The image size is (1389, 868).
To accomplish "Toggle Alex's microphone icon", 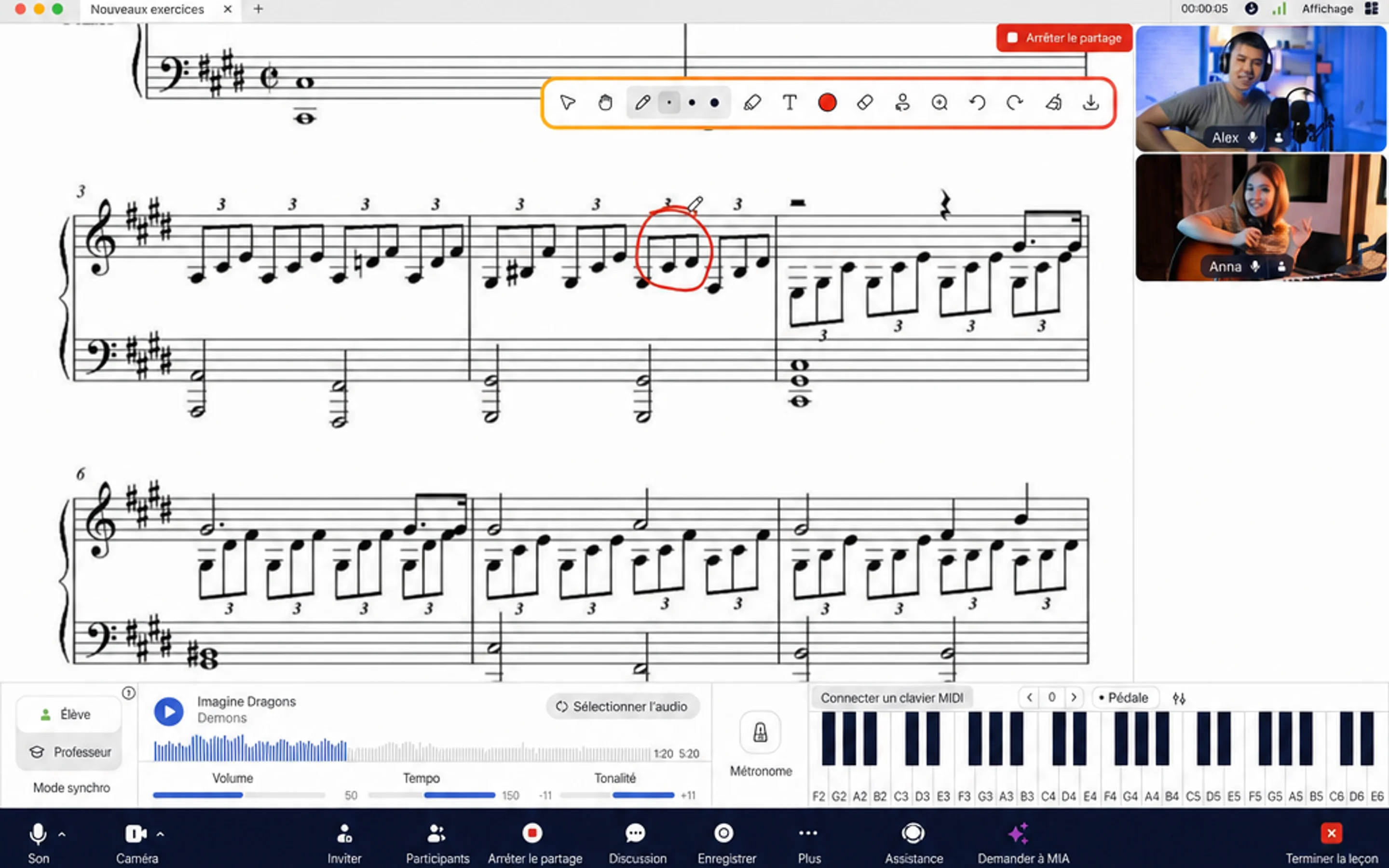I will pyautogui.click(x=1253, y=137).
